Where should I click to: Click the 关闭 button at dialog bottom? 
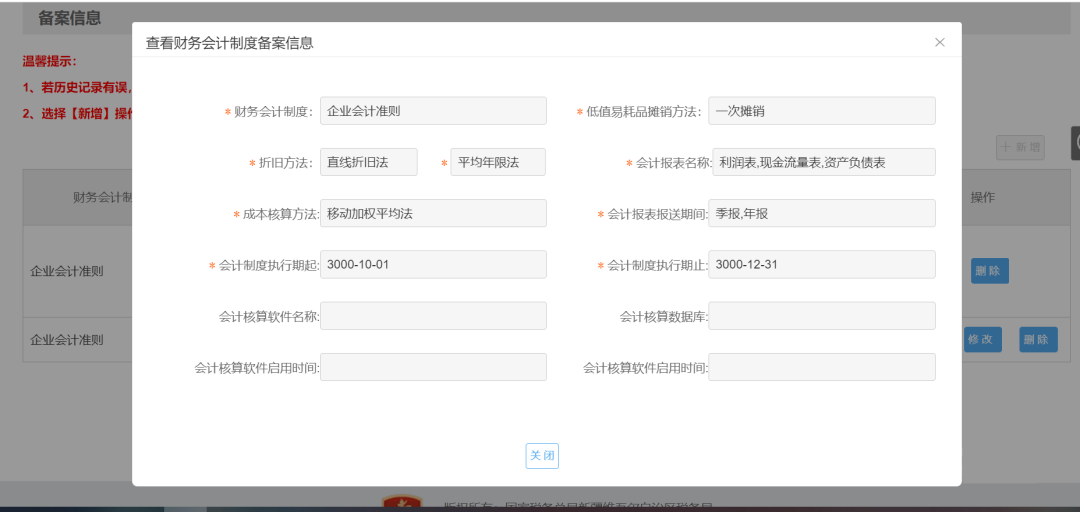click(542, 456)
